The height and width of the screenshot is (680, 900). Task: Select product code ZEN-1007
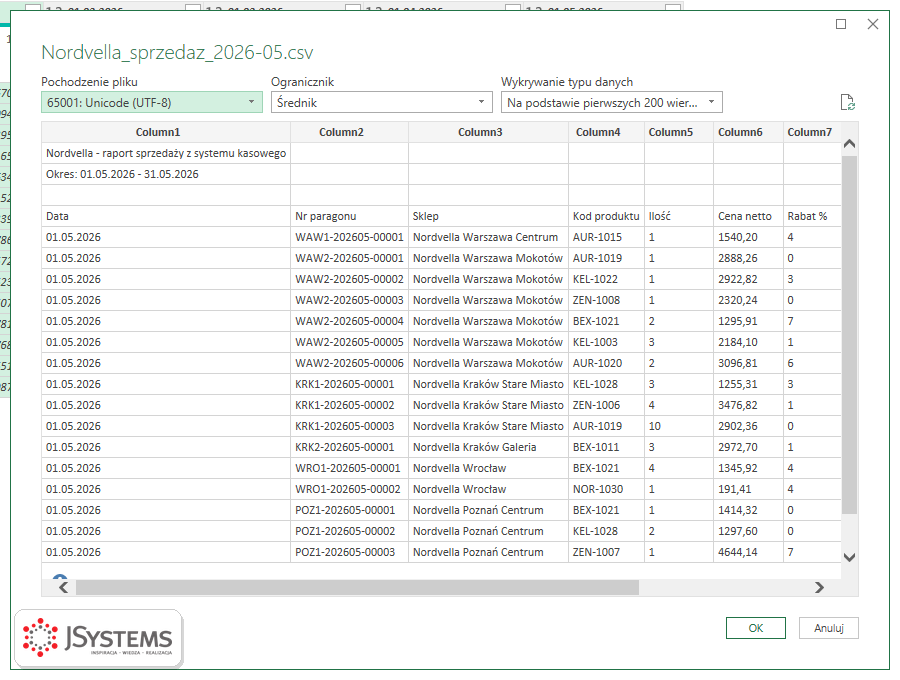(x=606, y=552)
